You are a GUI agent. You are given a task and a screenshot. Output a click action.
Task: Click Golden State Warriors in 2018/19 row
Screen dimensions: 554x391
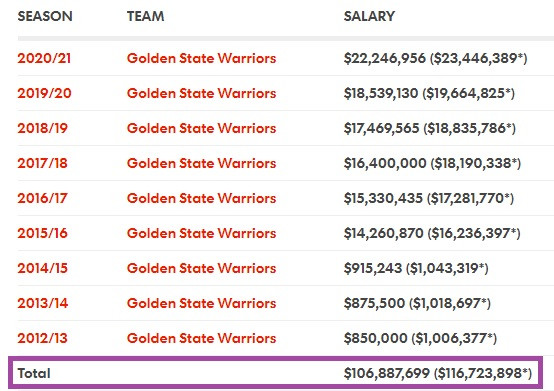pyautogui.click(x=201, y=128)
